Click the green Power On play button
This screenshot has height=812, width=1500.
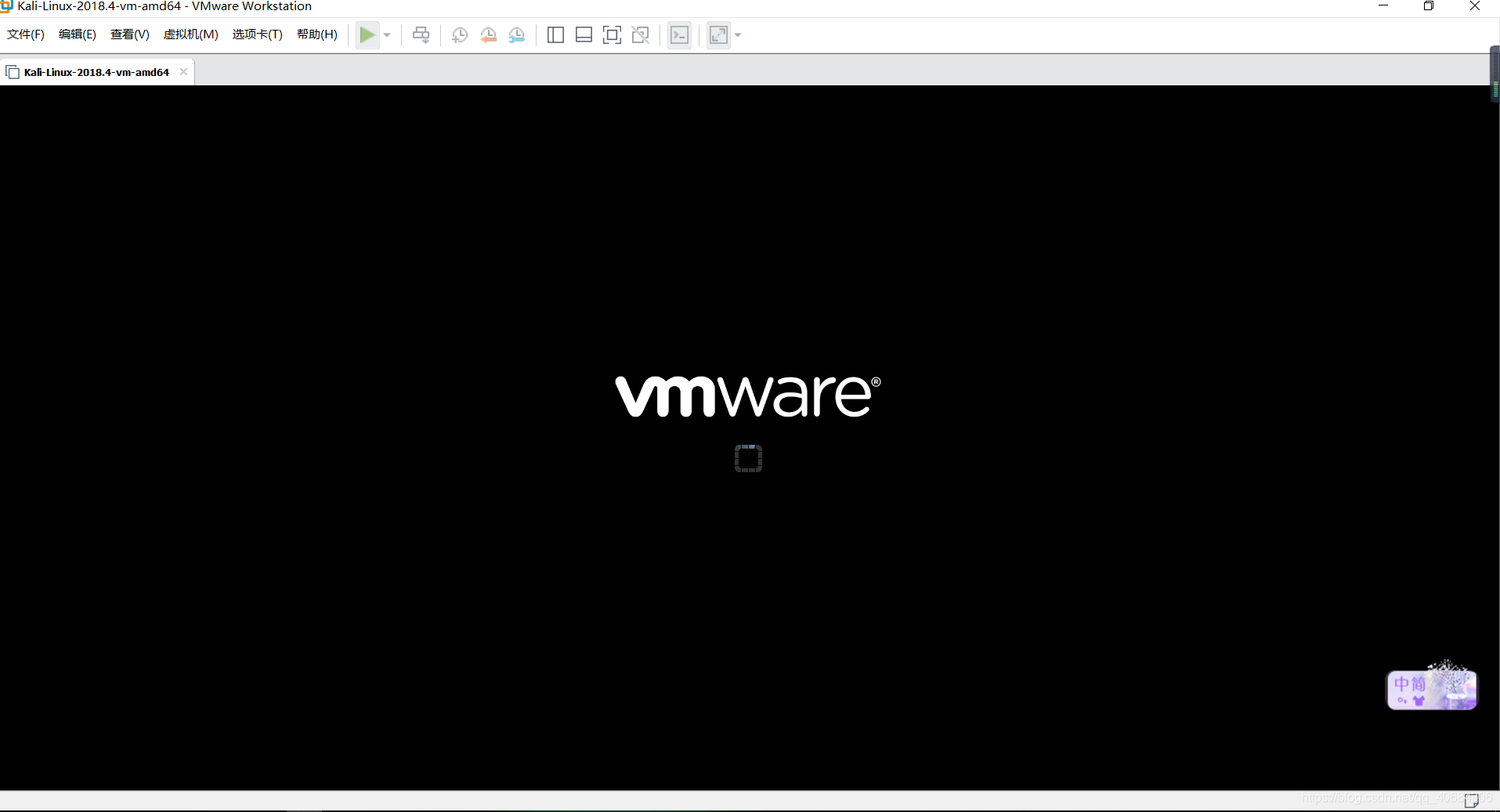(367, 34)
